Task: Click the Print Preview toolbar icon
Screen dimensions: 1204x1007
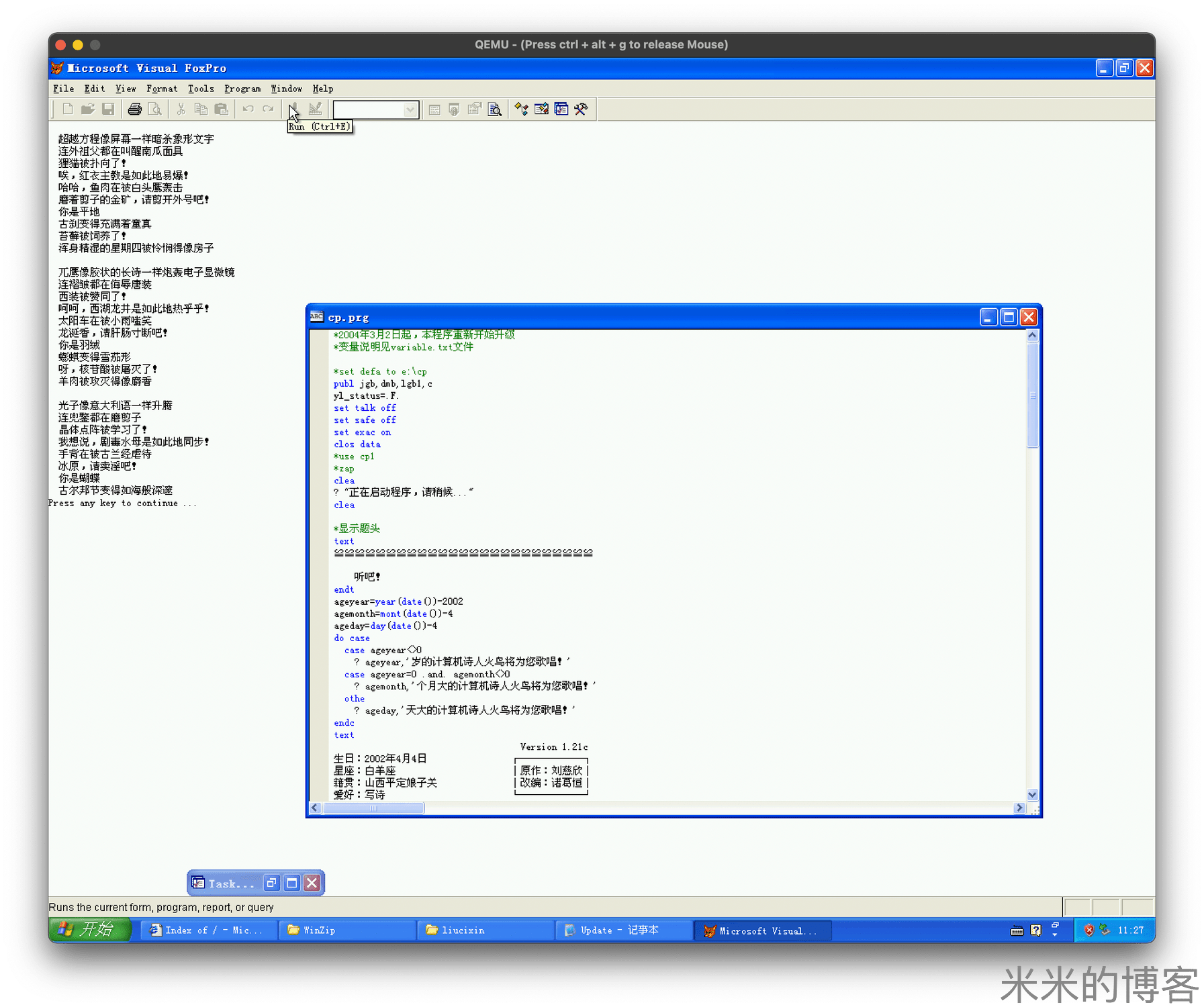Action: (155, 109)
